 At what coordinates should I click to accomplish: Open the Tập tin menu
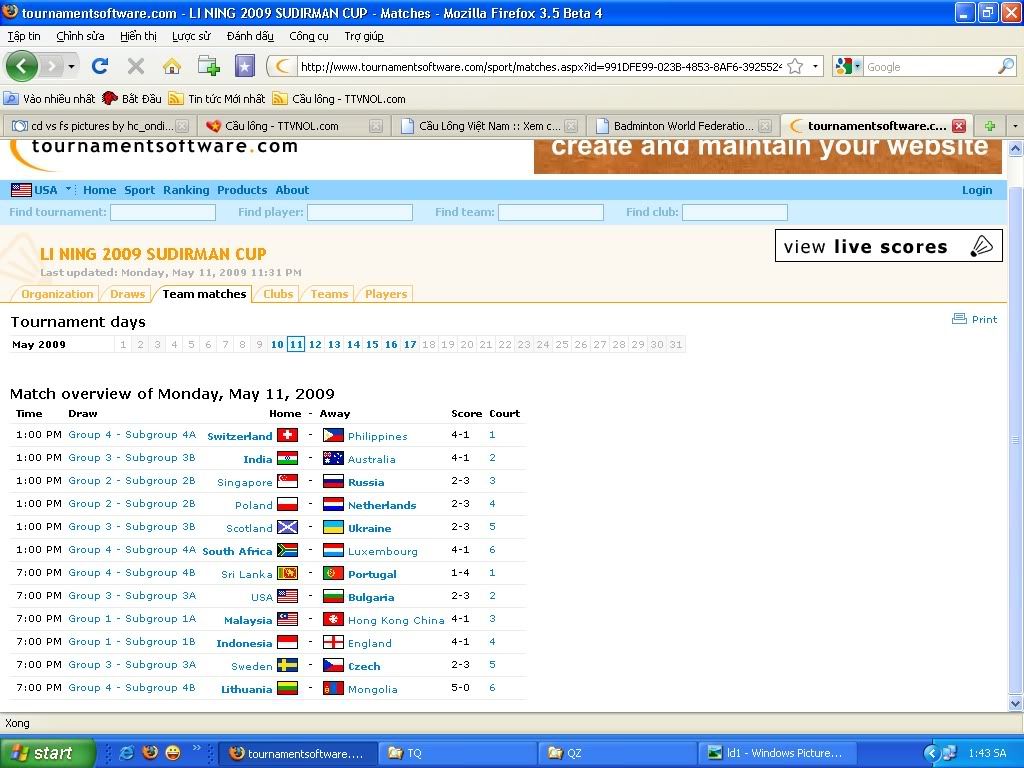tap(24, 37)
